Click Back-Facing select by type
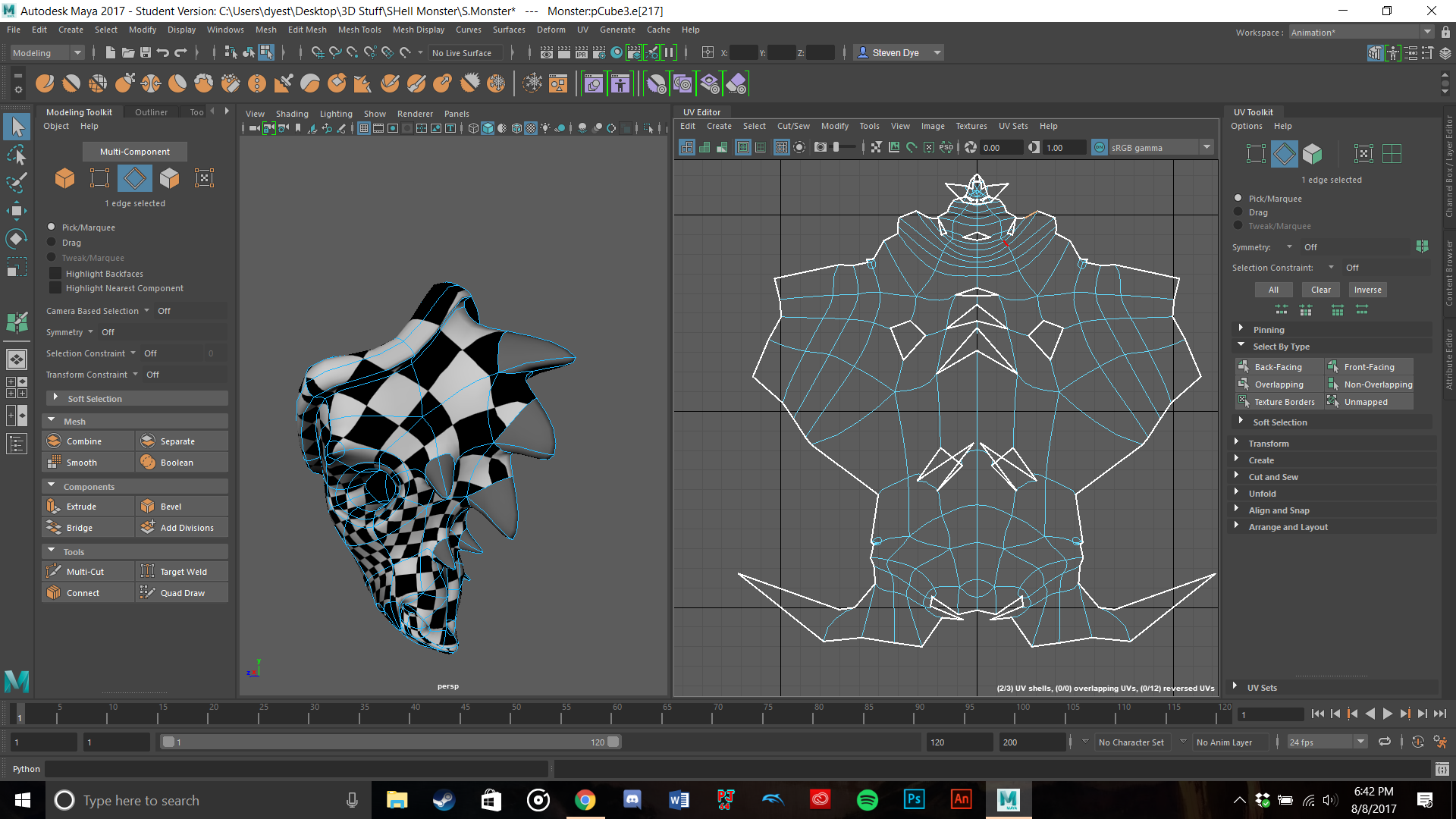This screenshot has height=819, width=1456. (x=1279, y=367)
